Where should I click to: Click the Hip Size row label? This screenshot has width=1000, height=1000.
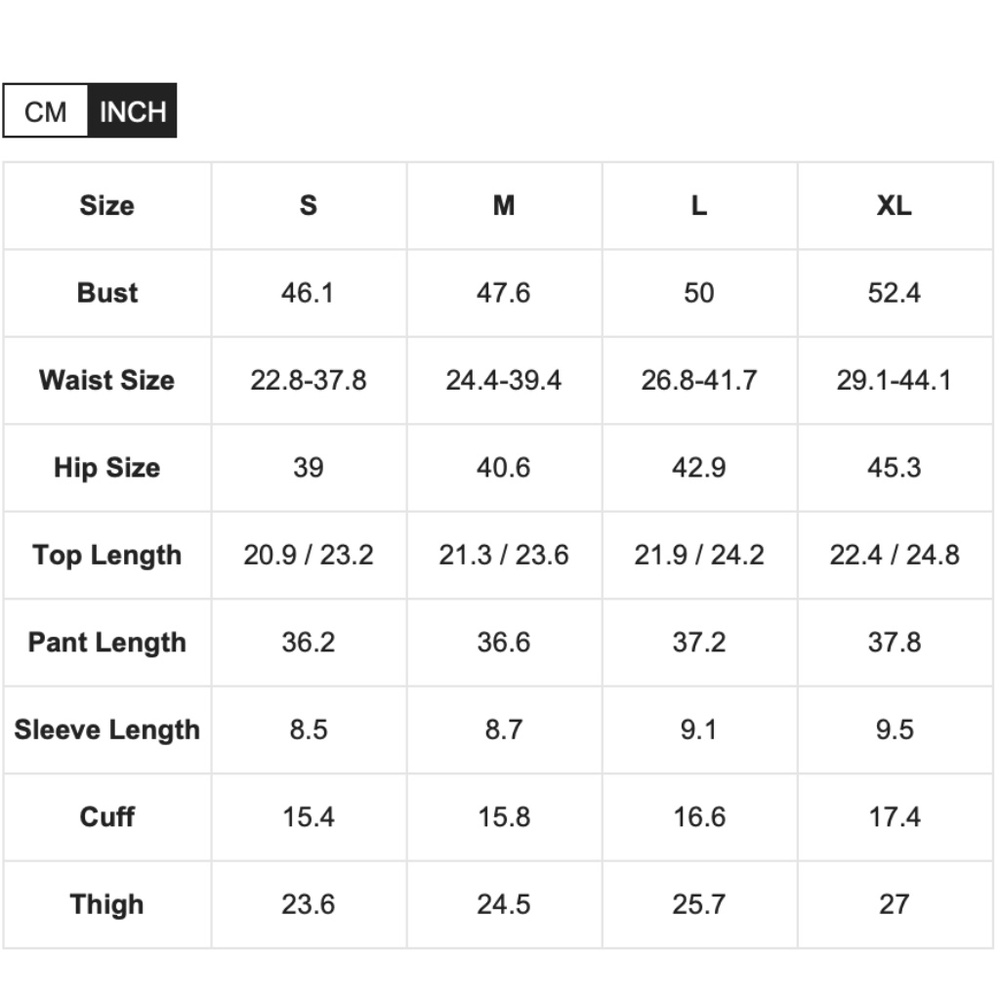click(107, 468)
